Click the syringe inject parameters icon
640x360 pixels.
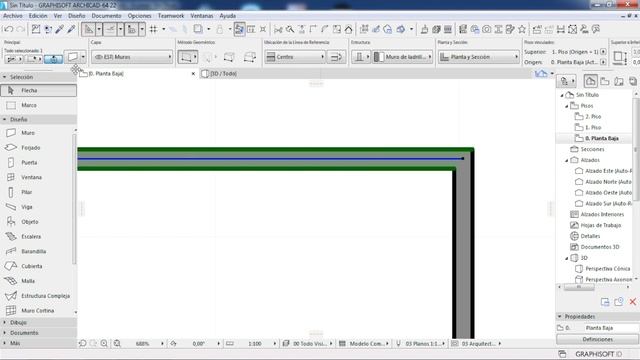tap(71, 29)
